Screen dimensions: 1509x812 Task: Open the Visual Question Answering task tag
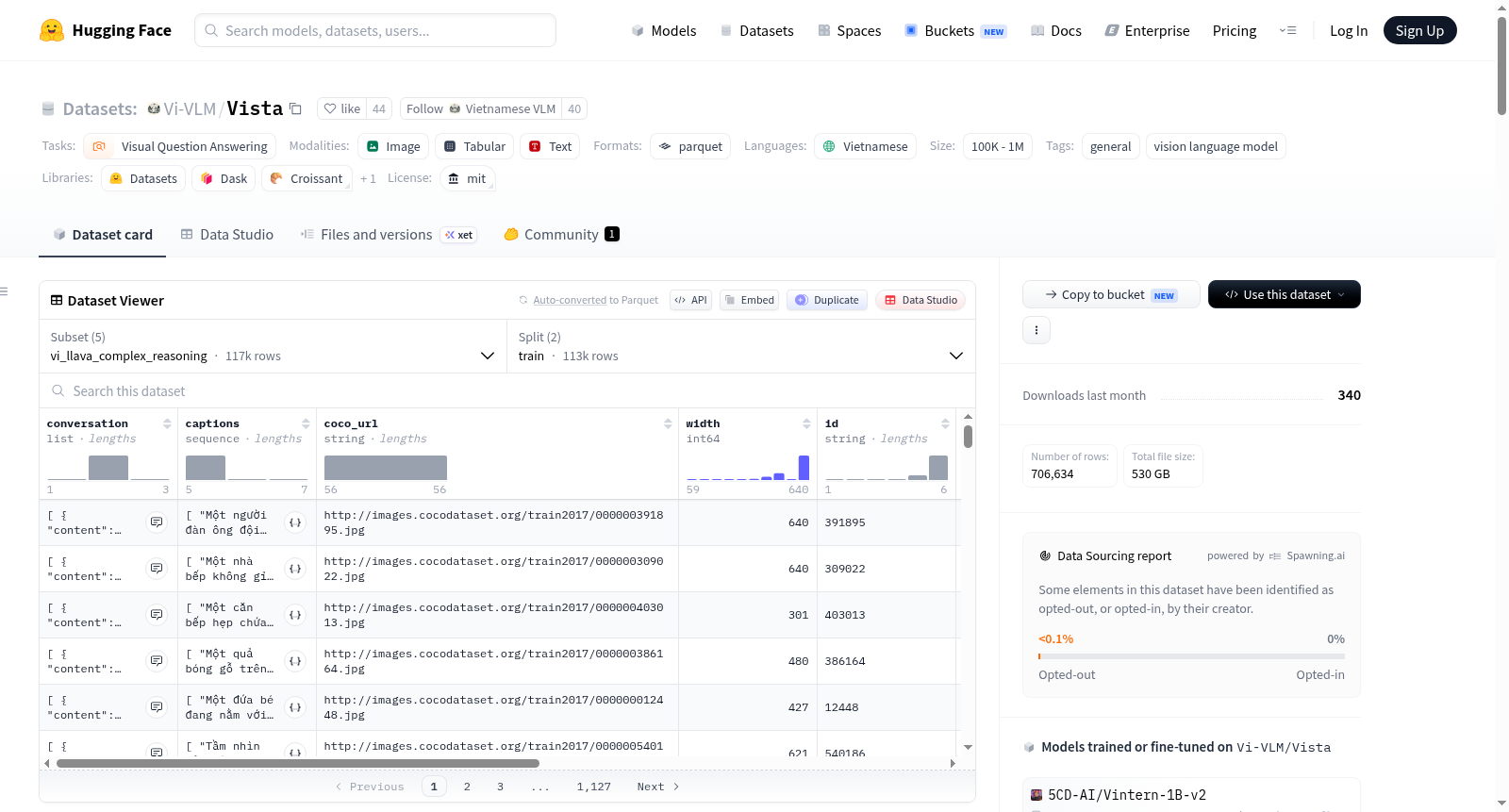[180, 146]
